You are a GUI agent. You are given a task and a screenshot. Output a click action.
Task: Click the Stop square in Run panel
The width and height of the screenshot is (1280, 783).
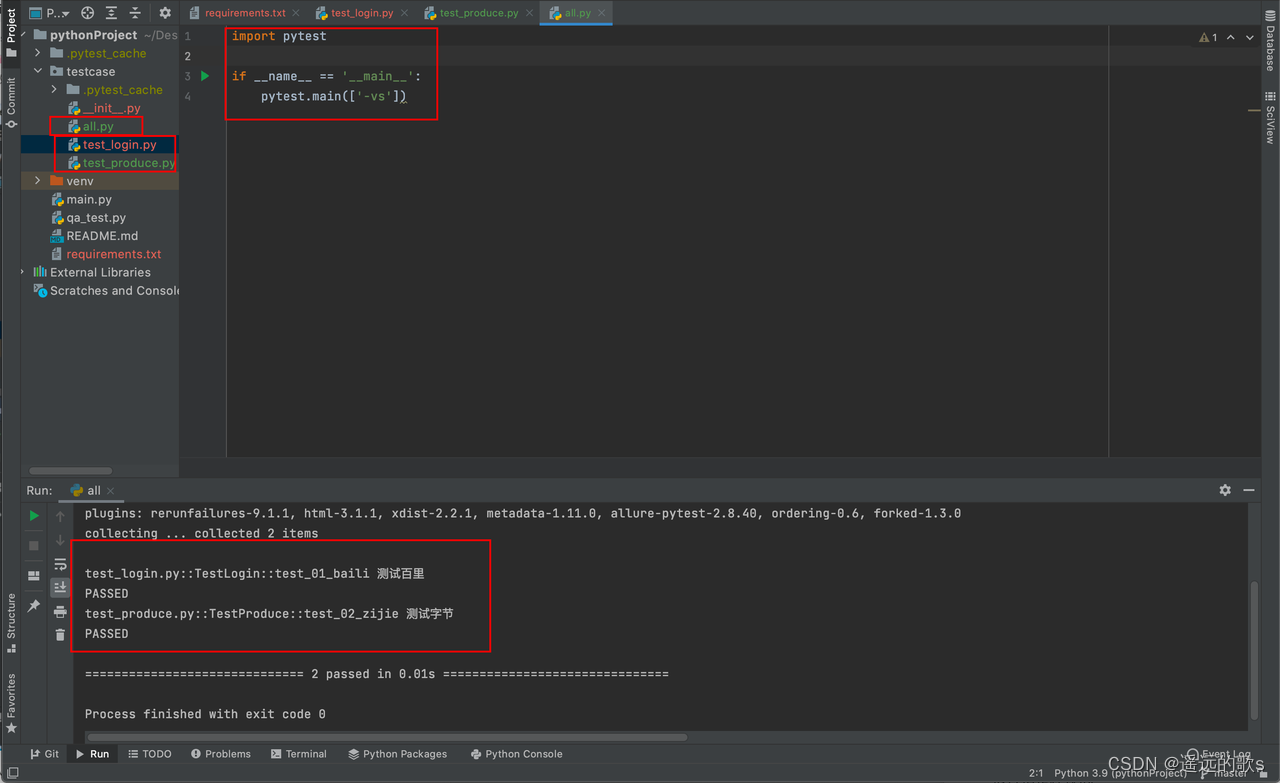(34, 545)
